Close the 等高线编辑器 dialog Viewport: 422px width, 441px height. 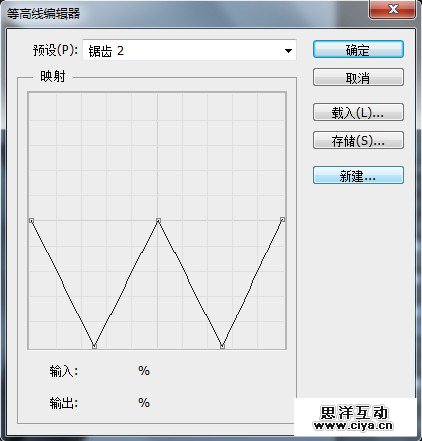click(393, 9)
